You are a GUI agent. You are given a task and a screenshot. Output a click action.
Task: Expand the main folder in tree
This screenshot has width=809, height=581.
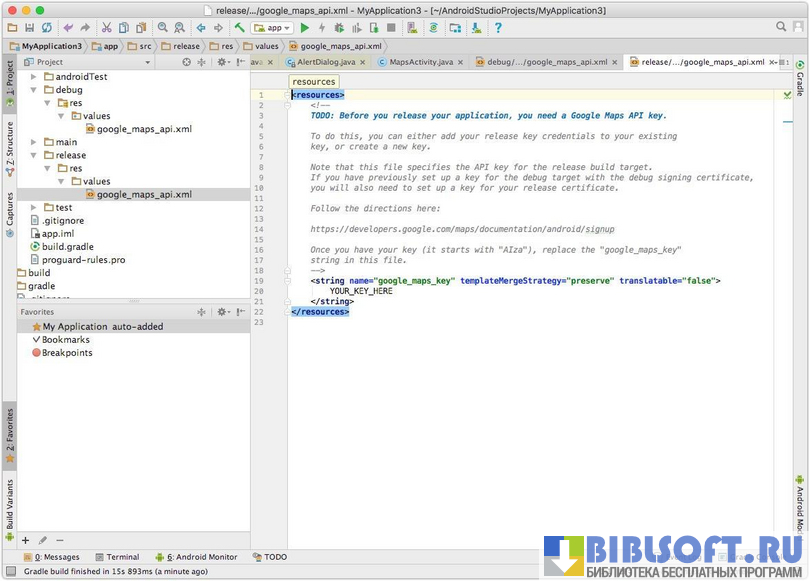tap(33, 142)
